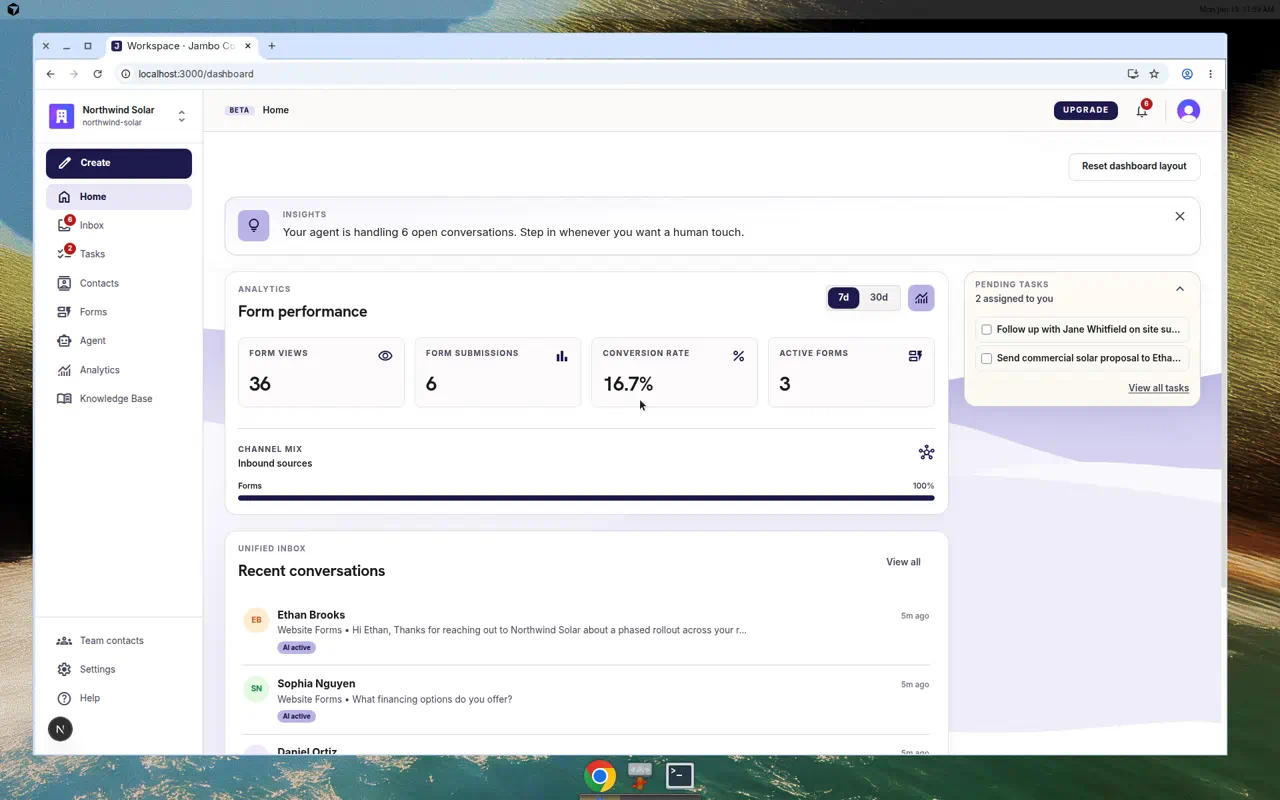Click the Help question mark icon
Screen dimensions: 1280x800
64,698
